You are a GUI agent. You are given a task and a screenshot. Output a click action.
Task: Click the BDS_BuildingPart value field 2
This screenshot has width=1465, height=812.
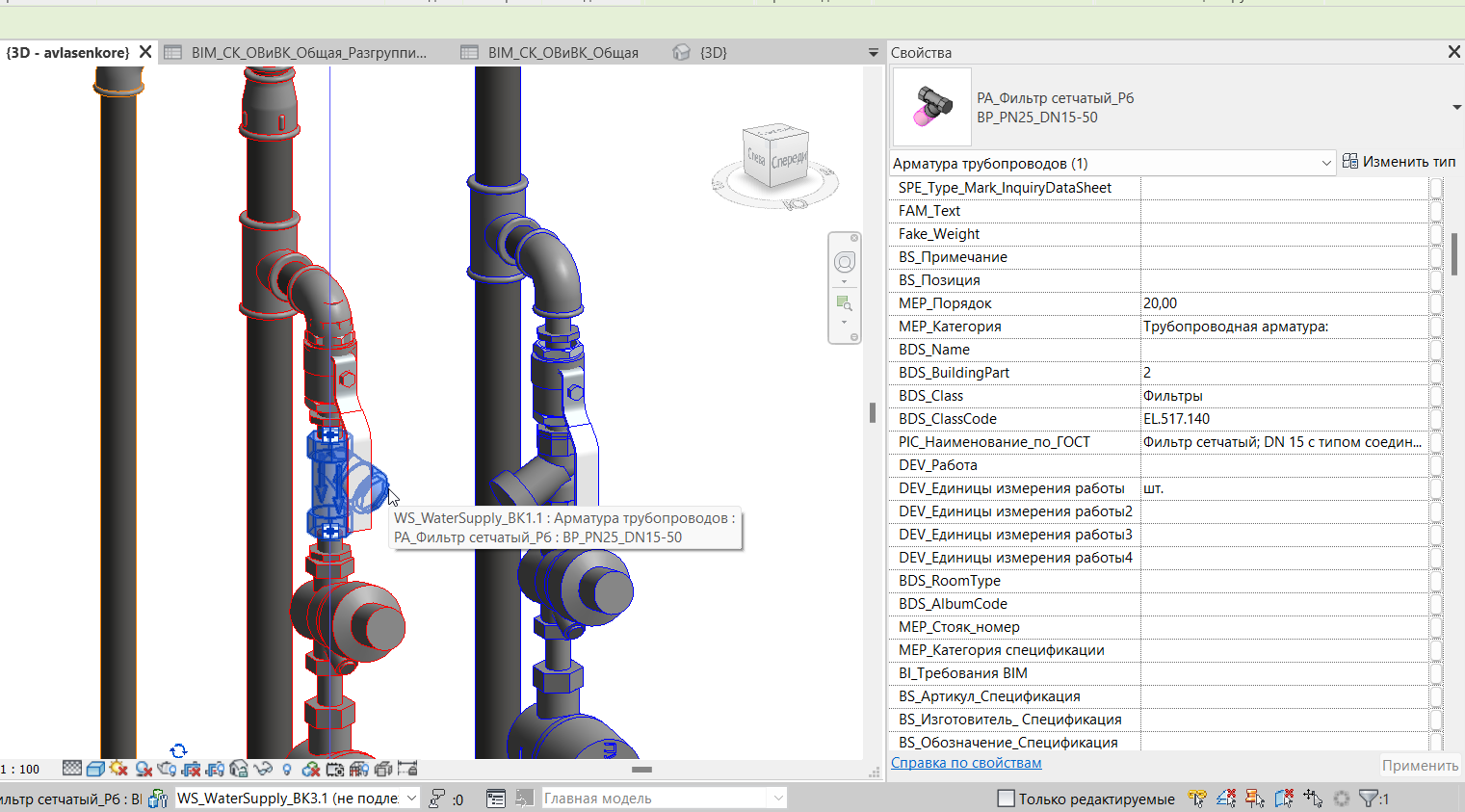(1285, 373)
